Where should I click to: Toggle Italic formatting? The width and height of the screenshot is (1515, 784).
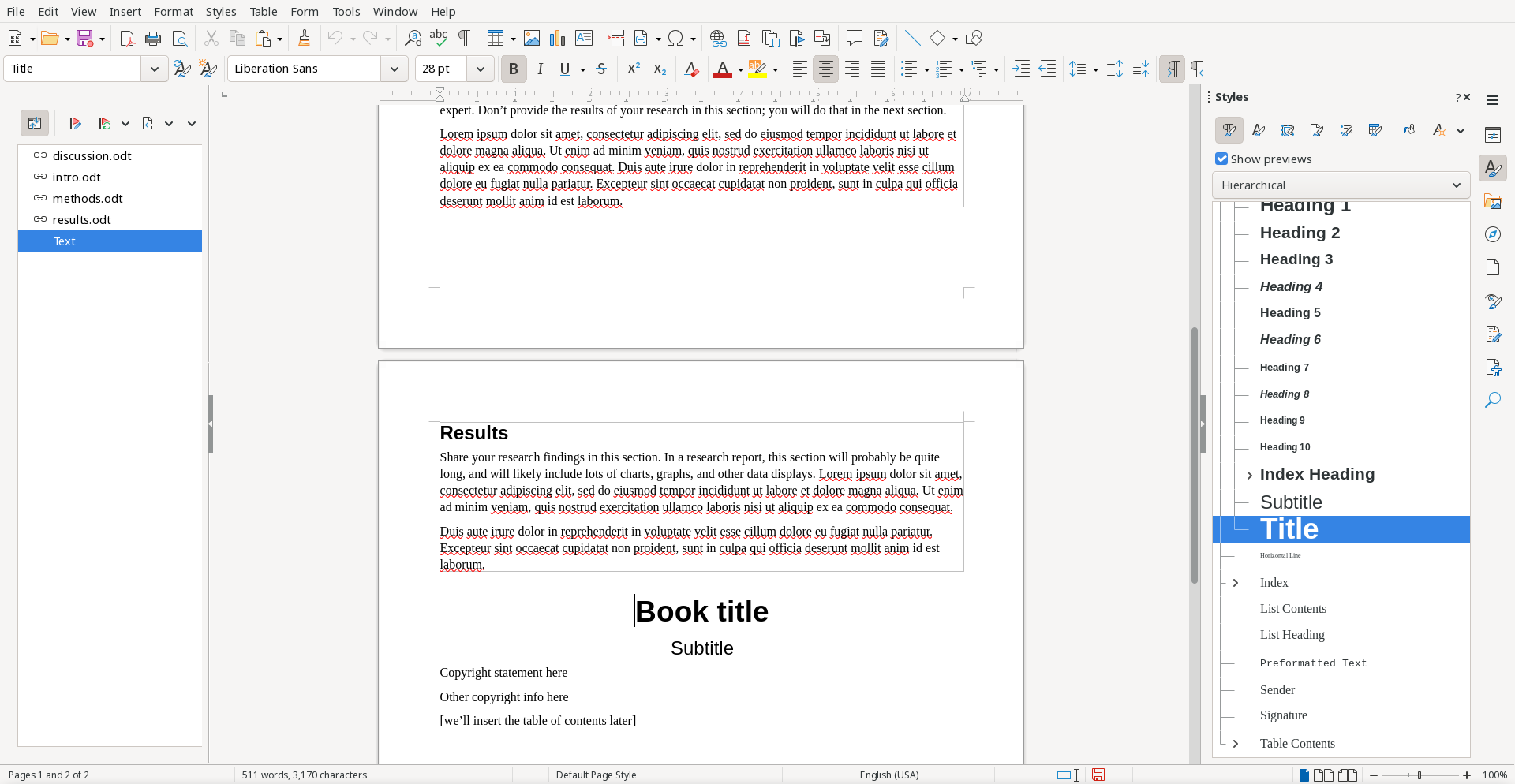click(540, 69)
